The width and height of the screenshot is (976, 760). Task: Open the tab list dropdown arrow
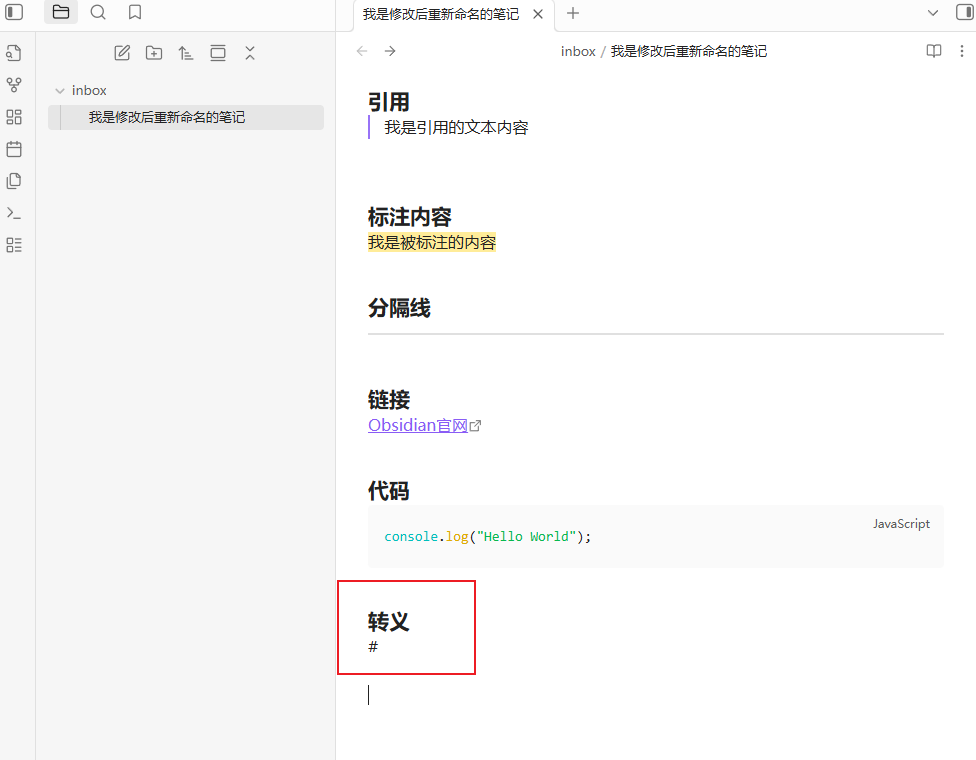(933, 13)
